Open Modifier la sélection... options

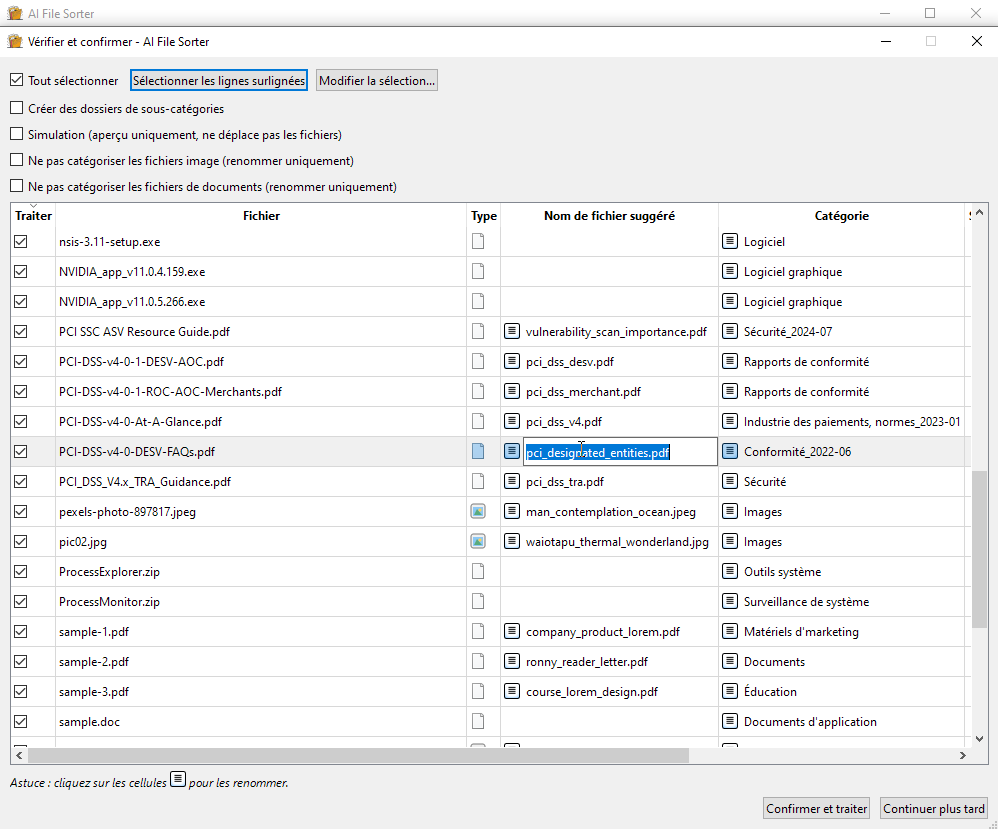point(377,81)
